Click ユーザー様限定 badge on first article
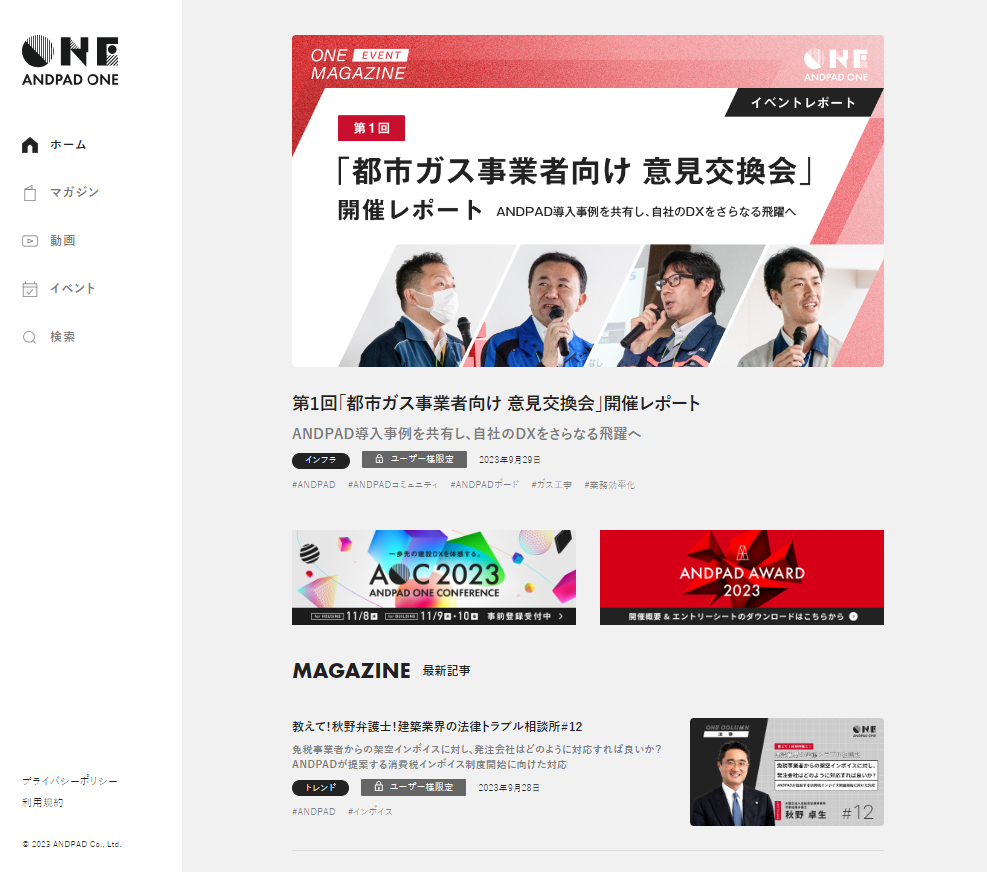The image size is (987, 872). pyautogui.click(x=414, y=460)
